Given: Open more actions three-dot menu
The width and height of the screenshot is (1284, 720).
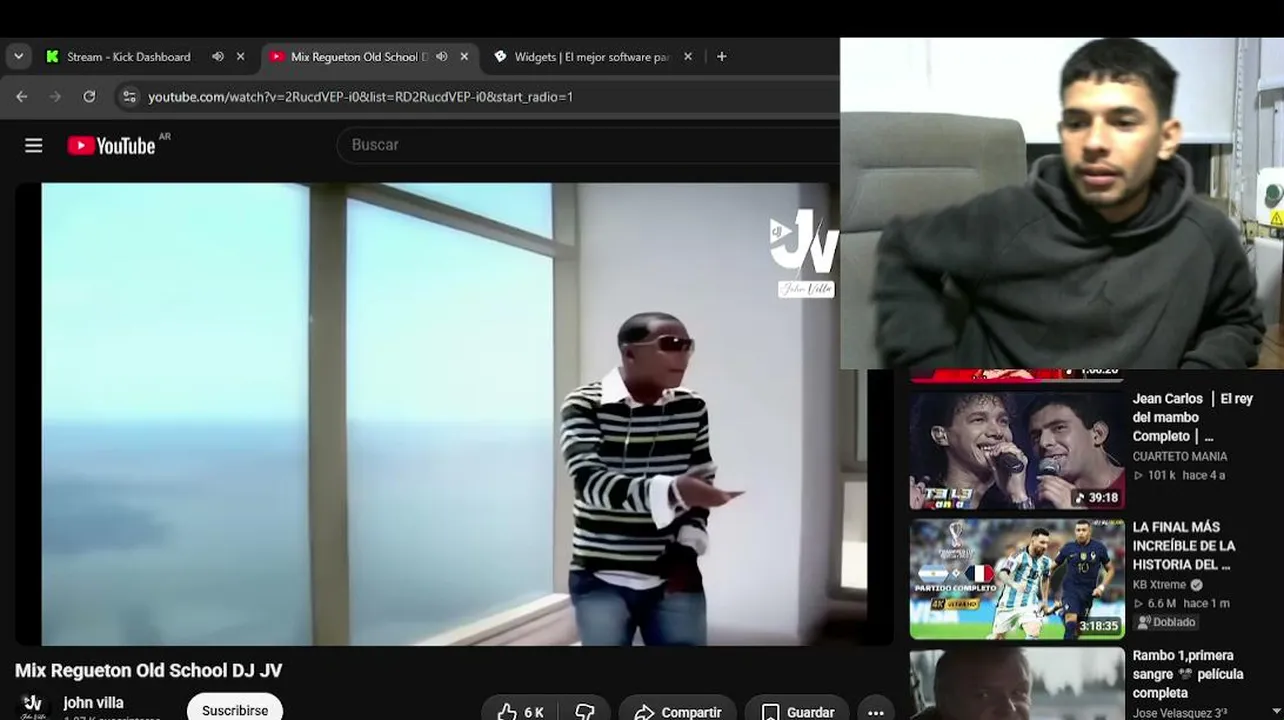Looking at the screenshot, I should [876, 711].
